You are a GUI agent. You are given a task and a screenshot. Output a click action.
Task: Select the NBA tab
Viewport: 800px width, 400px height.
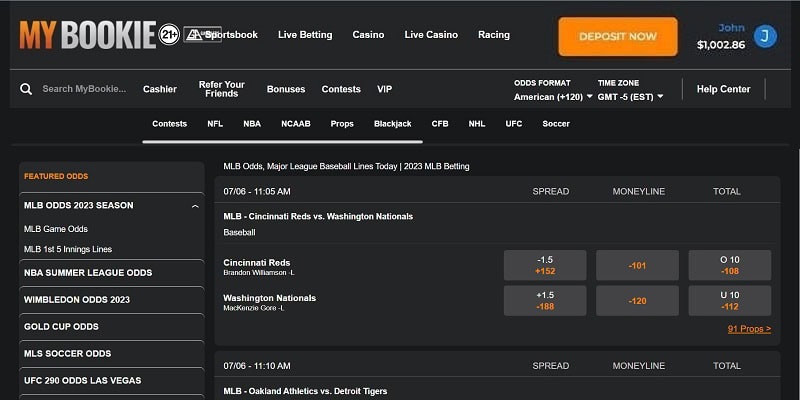pyautogui.click(x=252, y=123)
